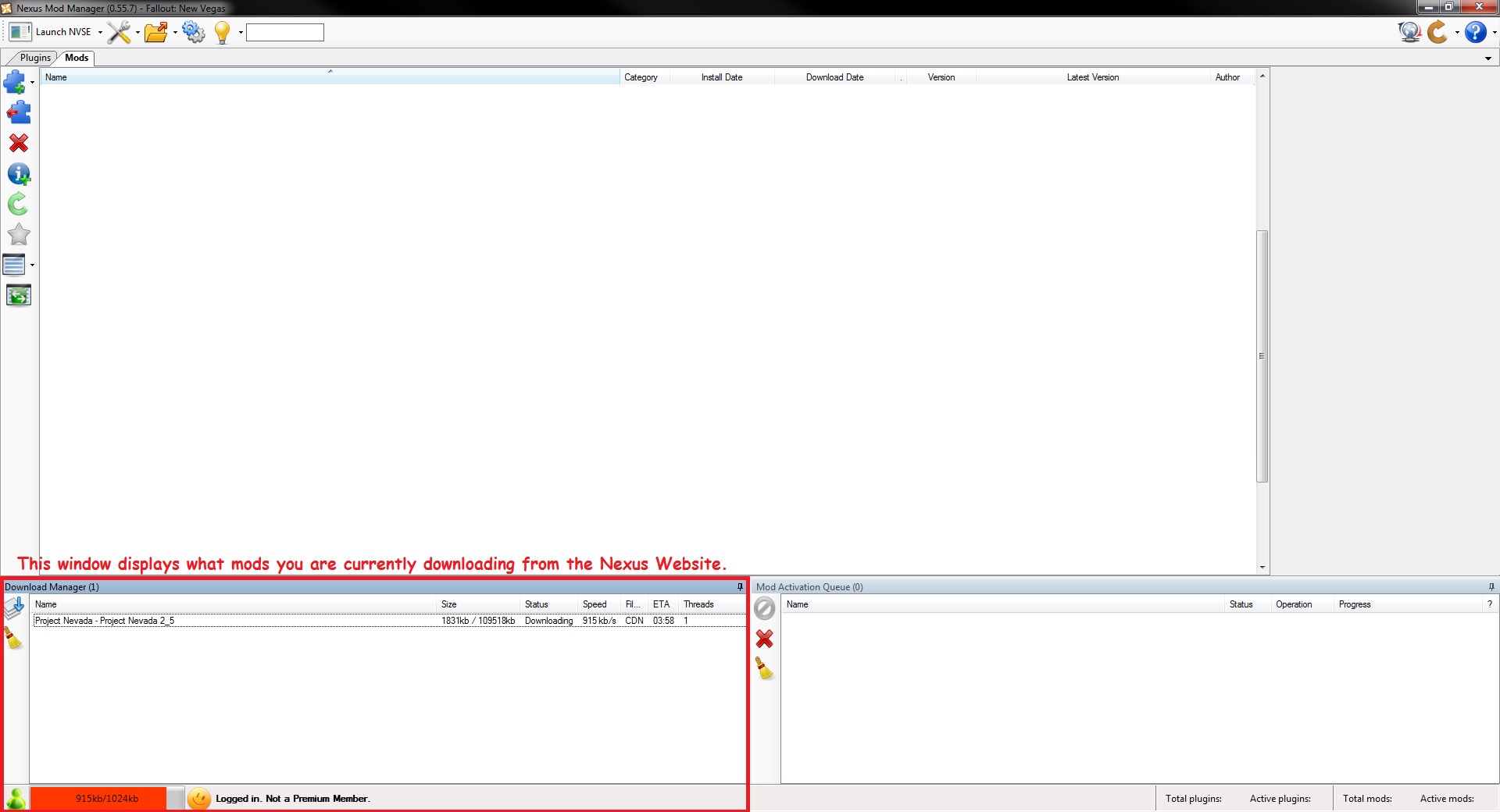The image size is (1500, 812).
Task: Expand the add mod dropdown arrow
Action: 32,82
